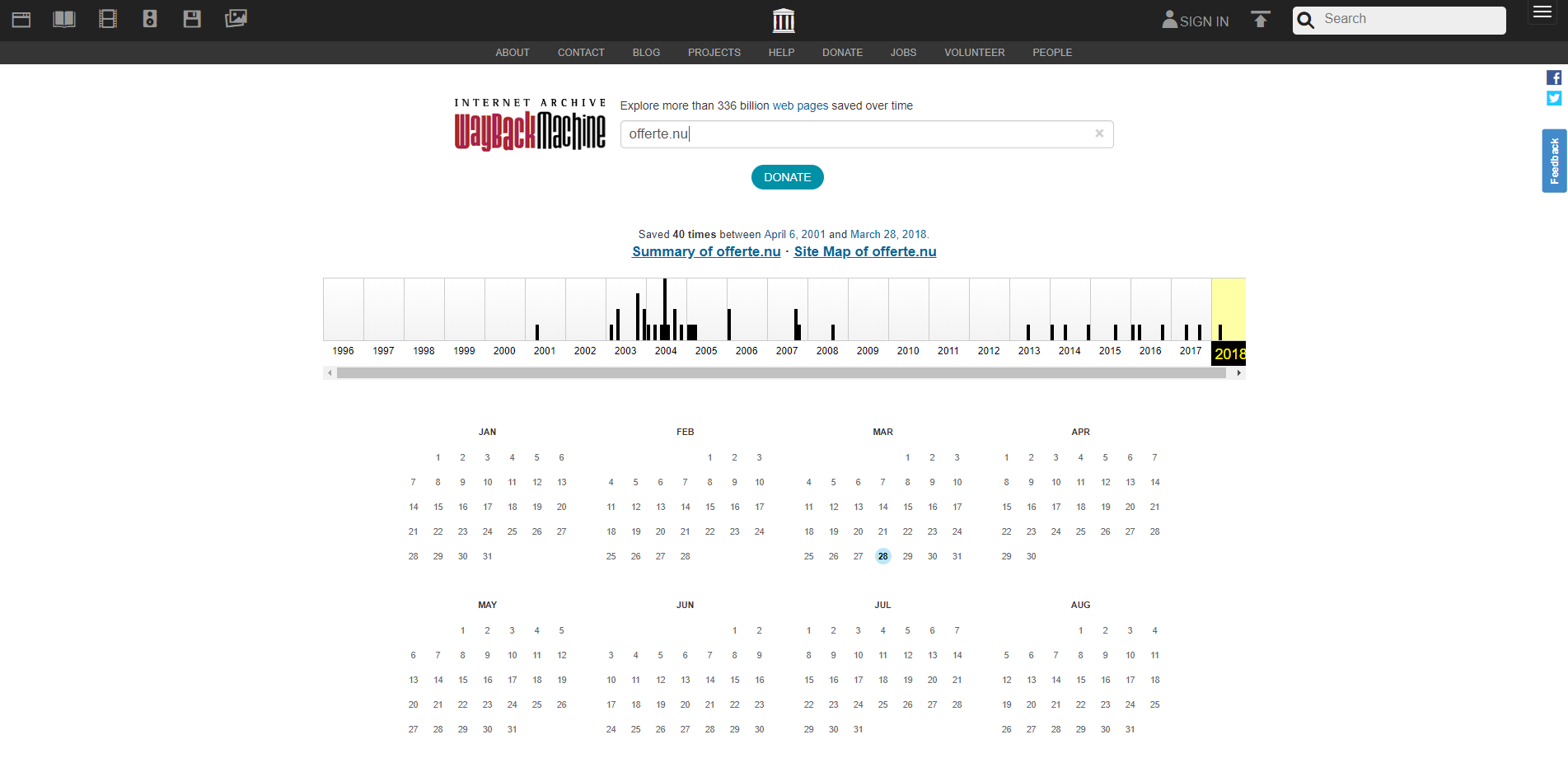The width and height of the screenshot is (1568, 758).
Task: Click timeline scrollbar right arrow
Action: [1238, 373]
